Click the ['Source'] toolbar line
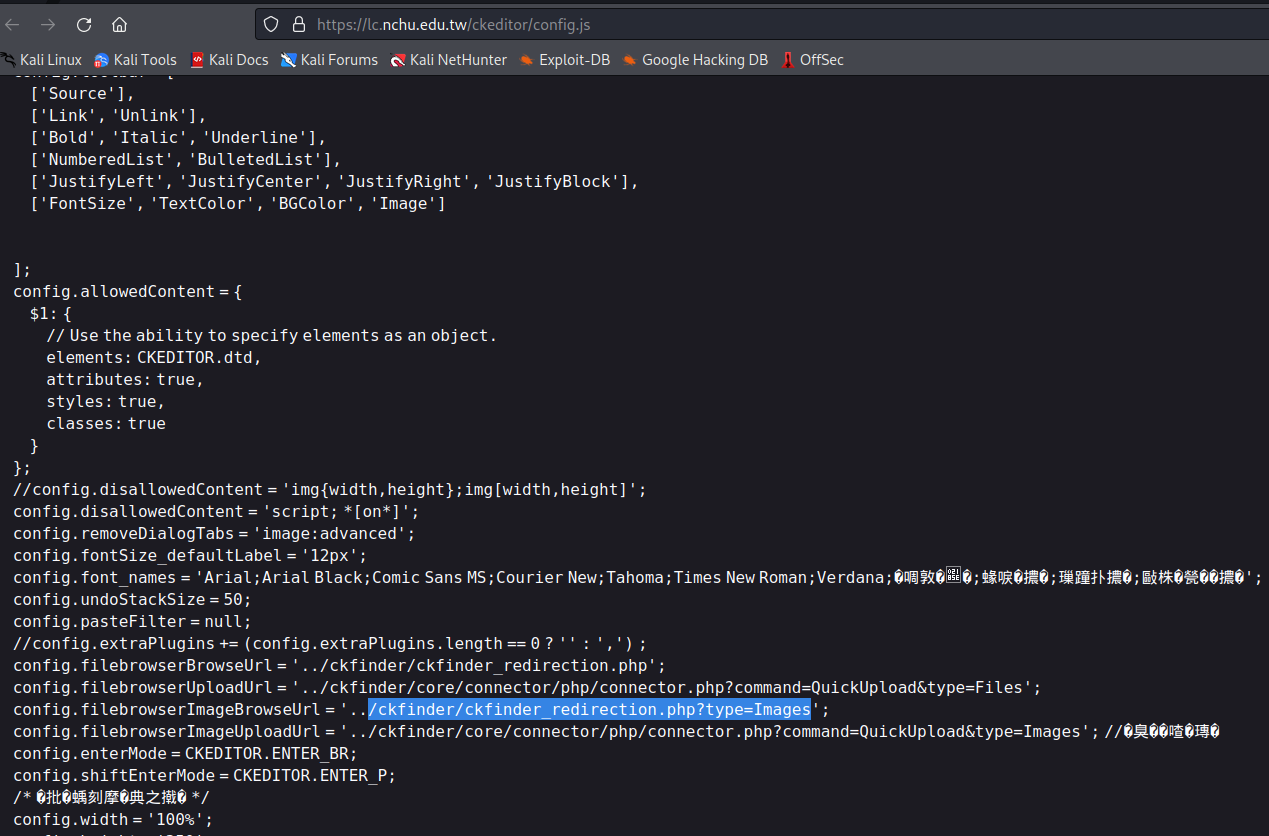1269x836 pixels. [81, 94]
